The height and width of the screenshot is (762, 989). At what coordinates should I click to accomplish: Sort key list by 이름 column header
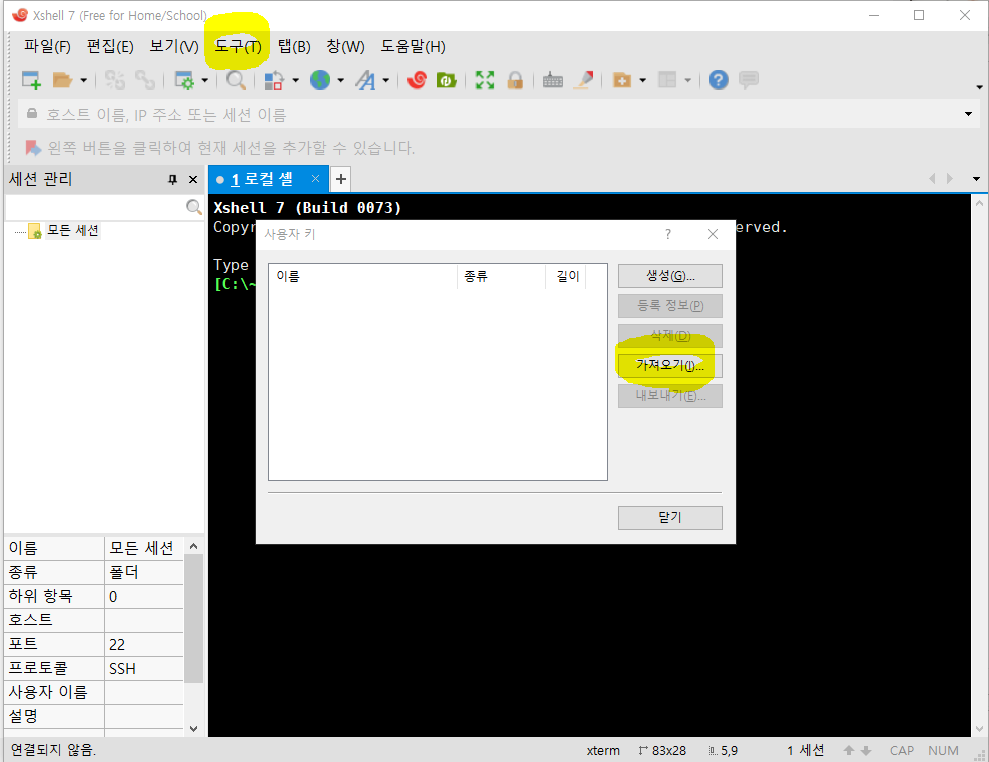pos(363,276)
